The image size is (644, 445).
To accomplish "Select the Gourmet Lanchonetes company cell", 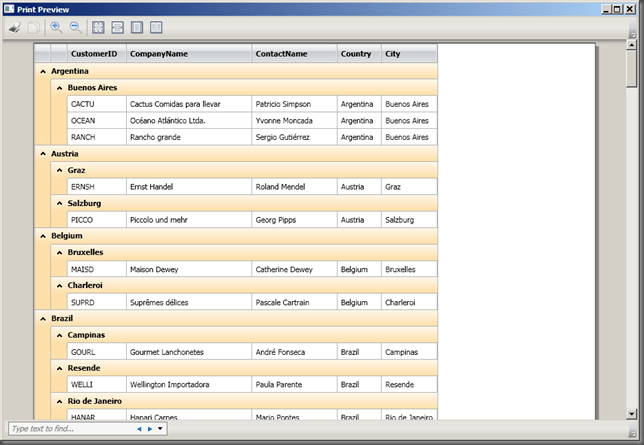I will pos(189,352).
